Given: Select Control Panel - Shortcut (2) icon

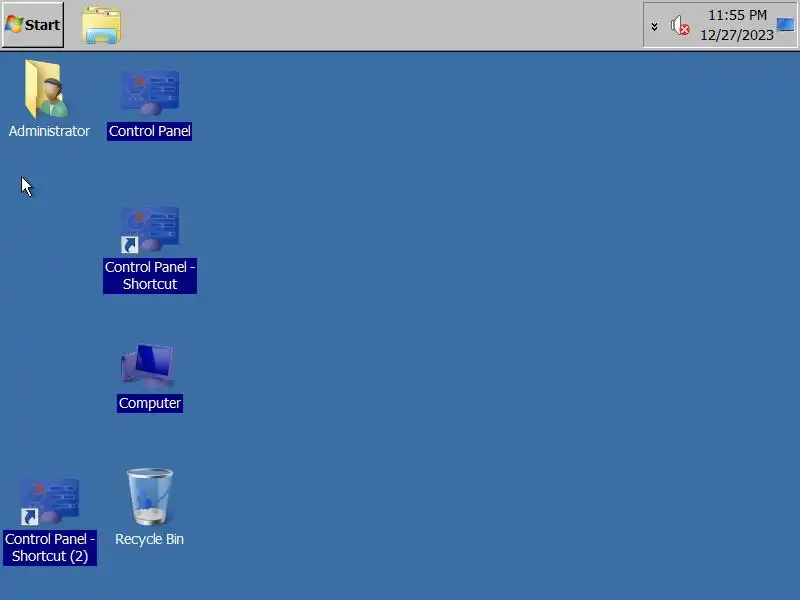Looking at the screenshot, I should tap(49, 502).
